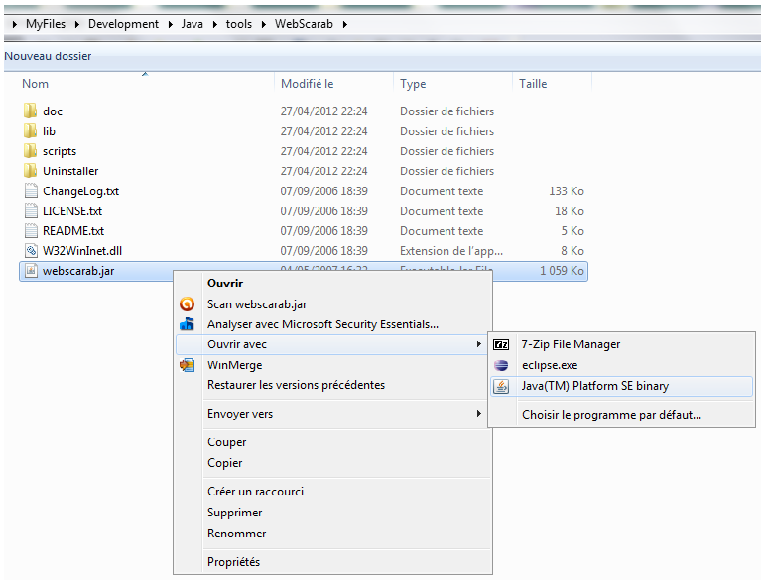
Task: Click the eclipse.exe sphere icon
Action: [501, 365]
